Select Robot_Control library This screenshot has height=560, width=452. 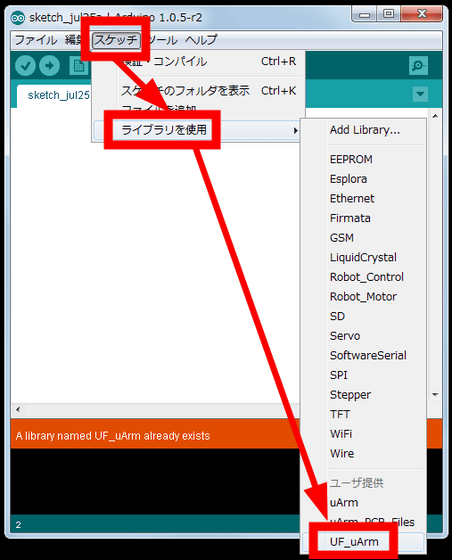coord(367,277)
